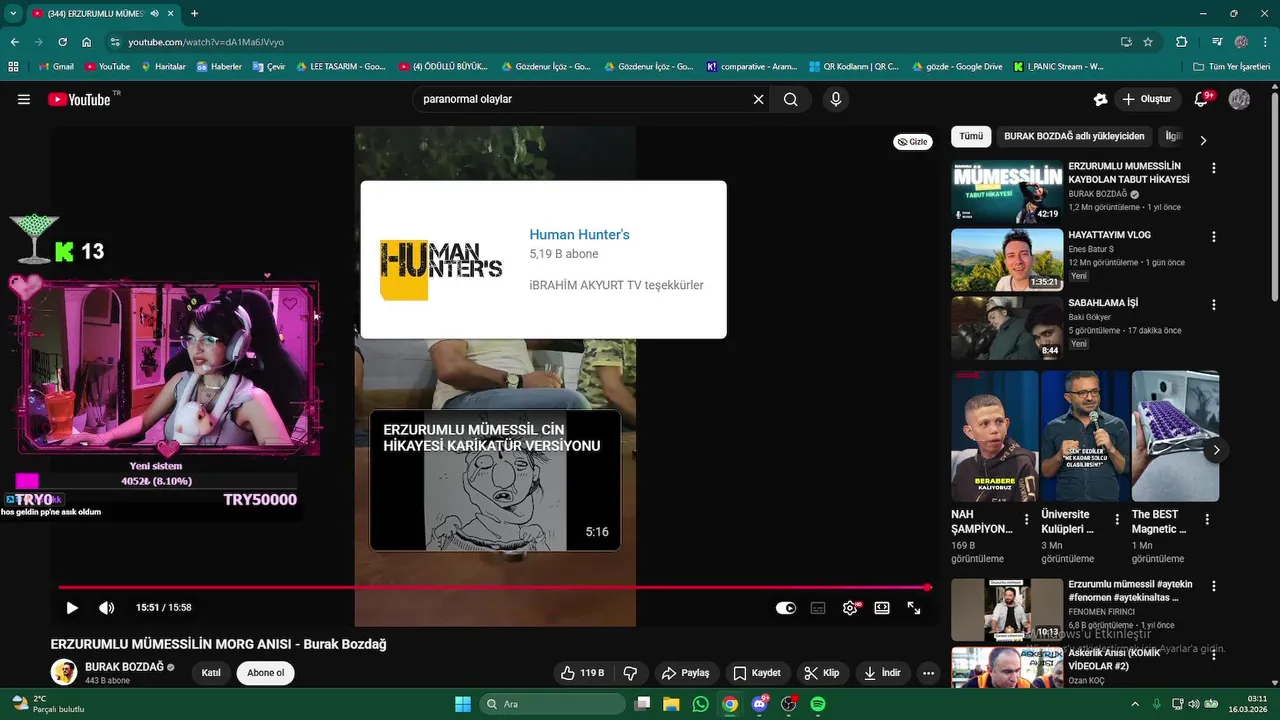1280x720 pixels.
Task: Download the video with İndir
Action: [883, 673]
